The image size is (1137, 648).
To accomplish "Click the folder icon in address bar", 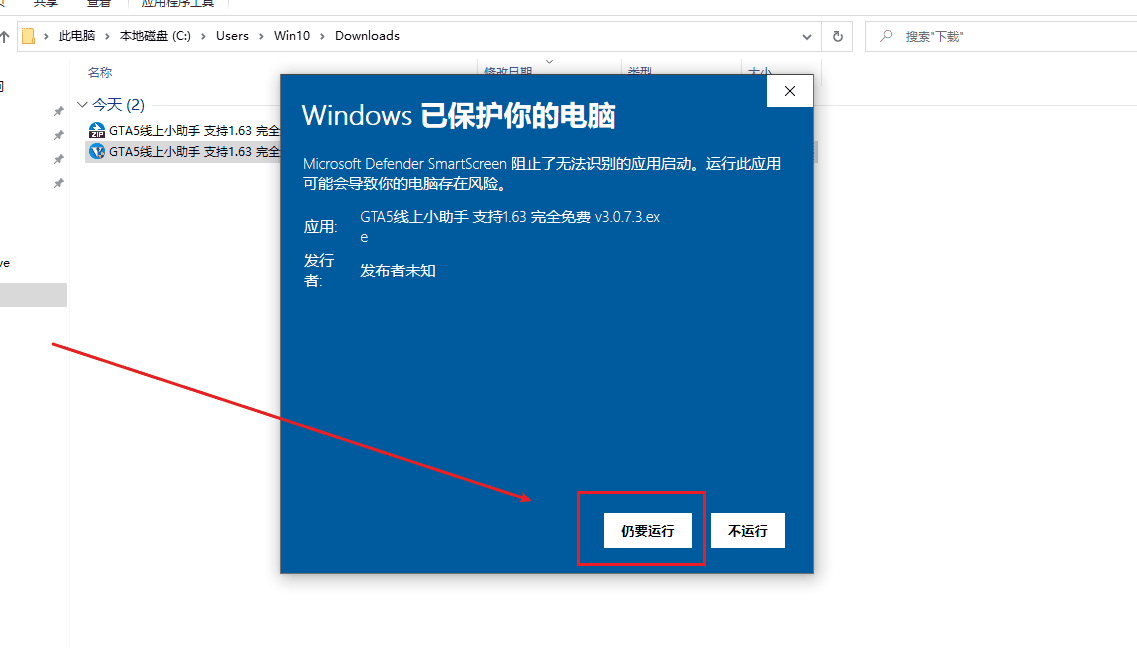I will 28,36.
